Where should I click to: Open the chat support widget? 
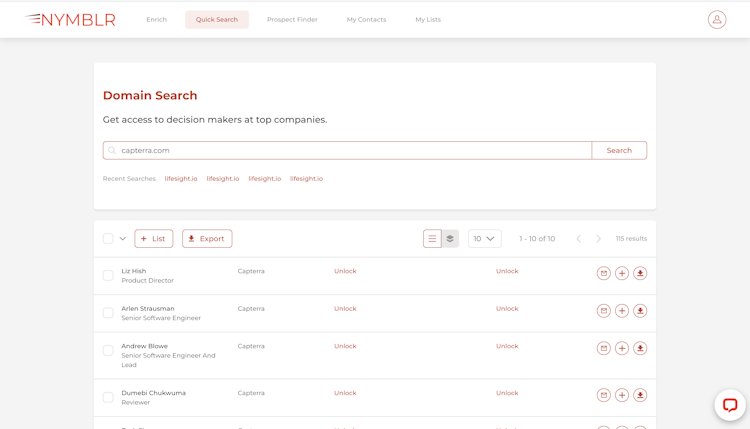pyautogui.click(x=730, y=405)
